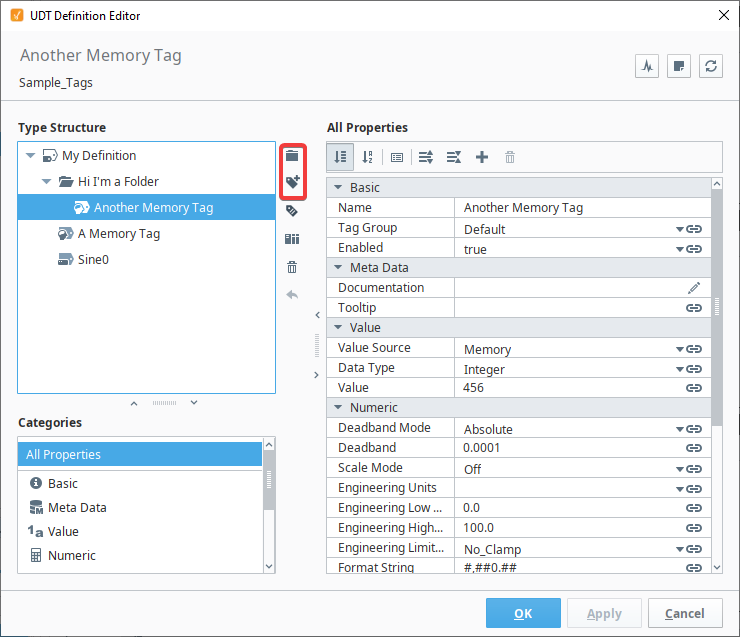Click the diagnostics waveform icon at top right
The width and height of the screenshot is (740, 637).
click(647, 66)
